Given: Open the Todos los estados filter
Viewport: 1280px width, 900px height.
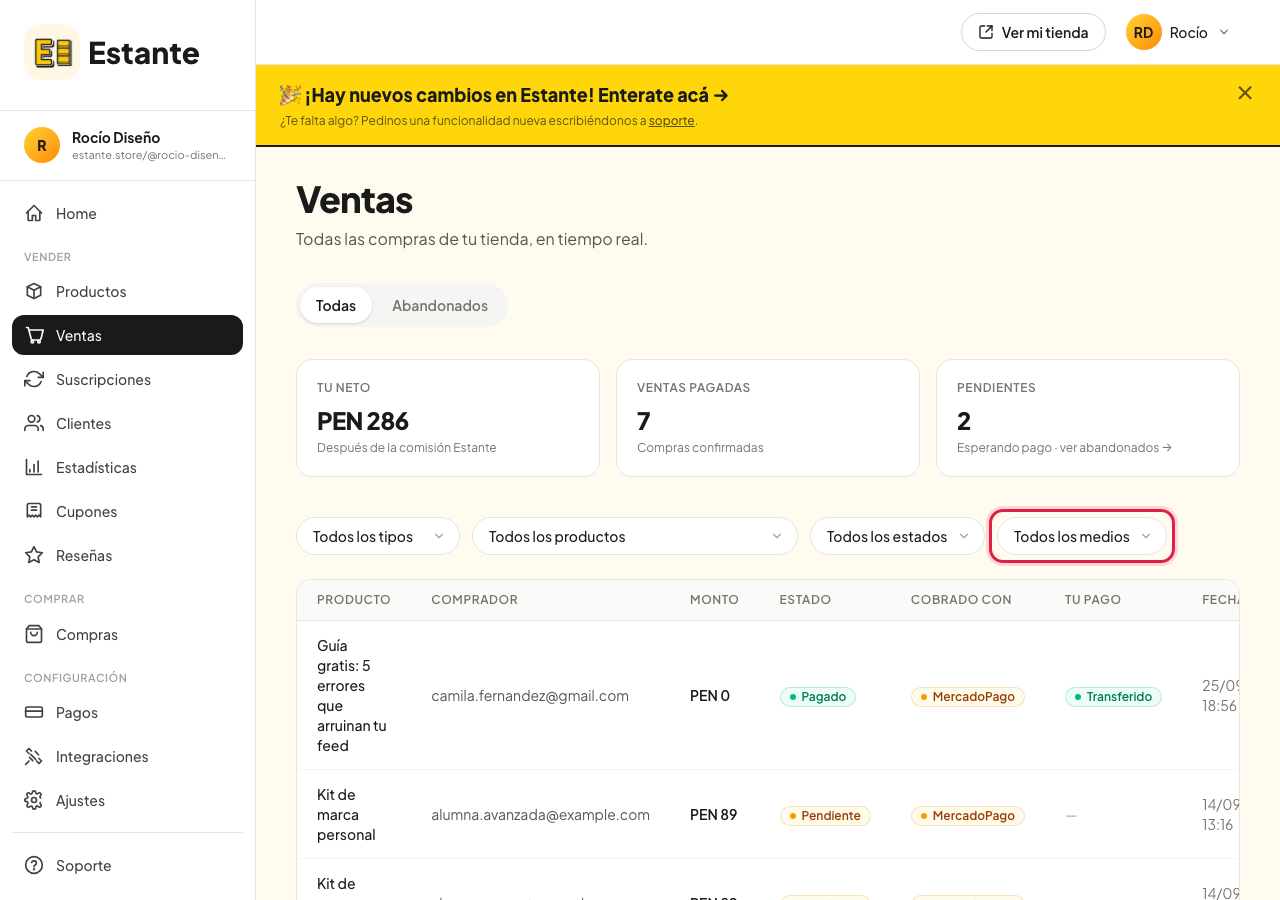Looking at the screenshot, I should click(x=898, y=536).
